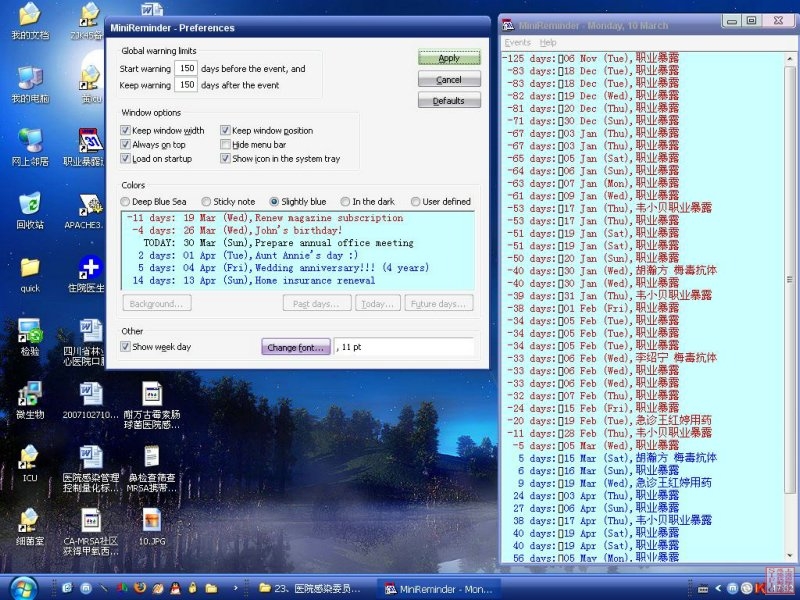The height and width of the screenshot is (600, 800).
Task: Choose the In the dark color scheme
Action: (x=346, y=202)
